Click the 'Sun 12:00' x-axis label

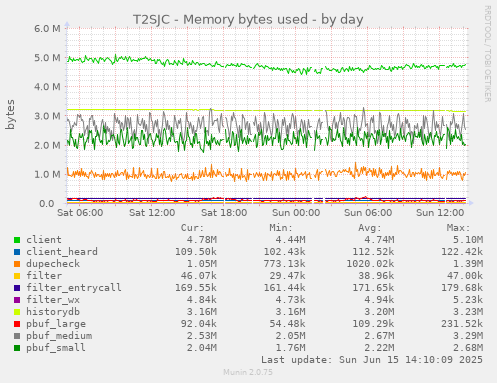pyautogui.click(x=440, y=213)
